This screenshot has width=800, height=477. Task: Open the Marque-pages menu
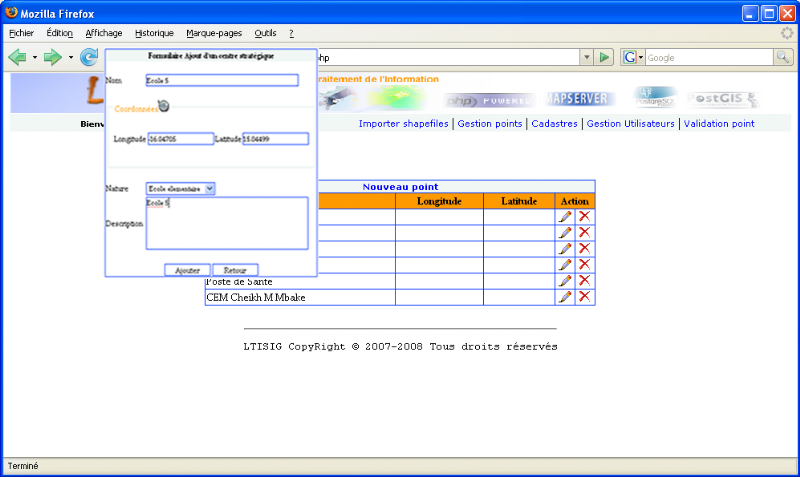[x=214, y=33]
